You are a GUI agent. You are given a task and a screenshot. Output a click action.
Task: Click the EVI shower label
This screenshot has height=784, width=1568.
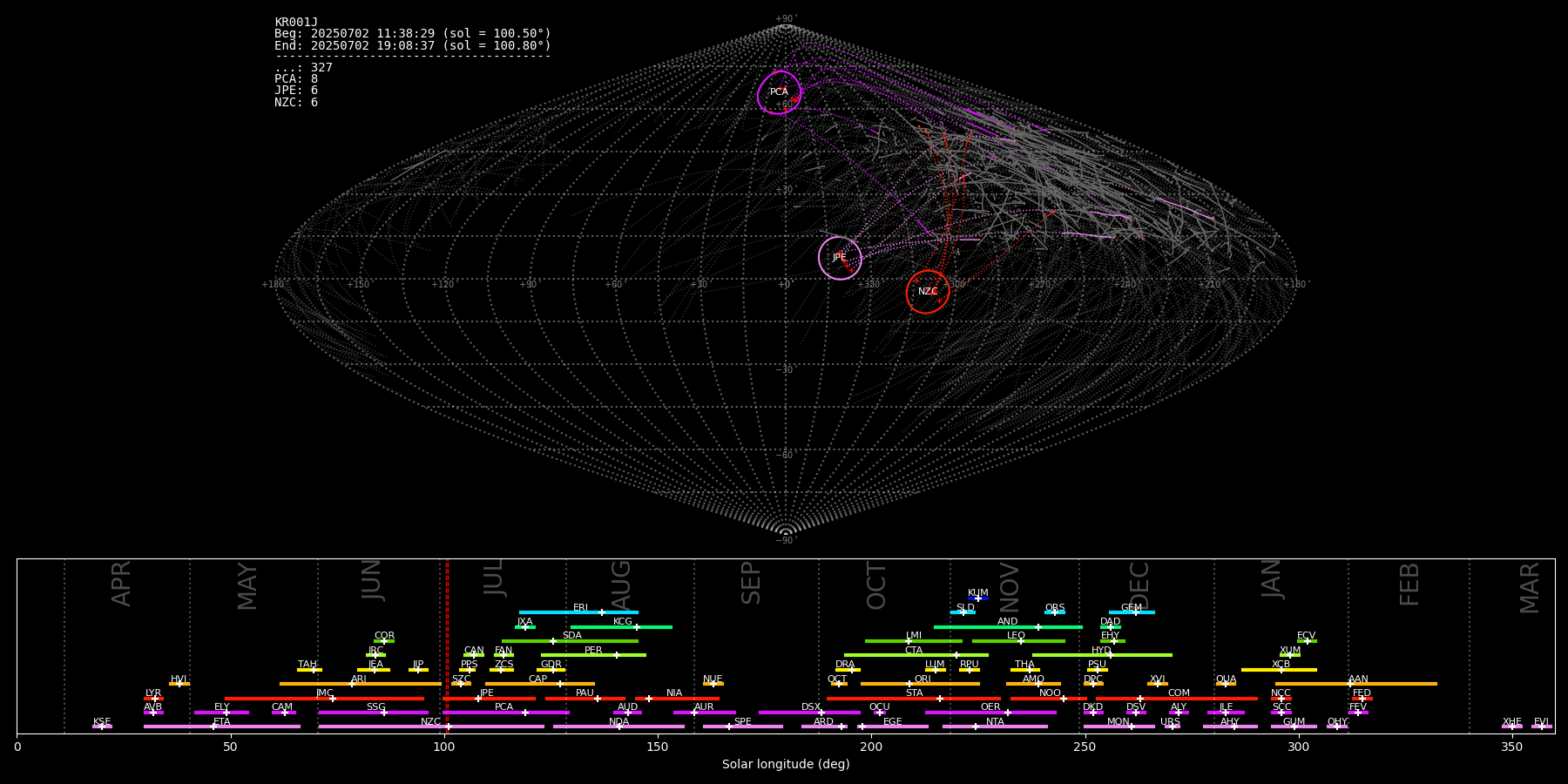point(1541,722)
